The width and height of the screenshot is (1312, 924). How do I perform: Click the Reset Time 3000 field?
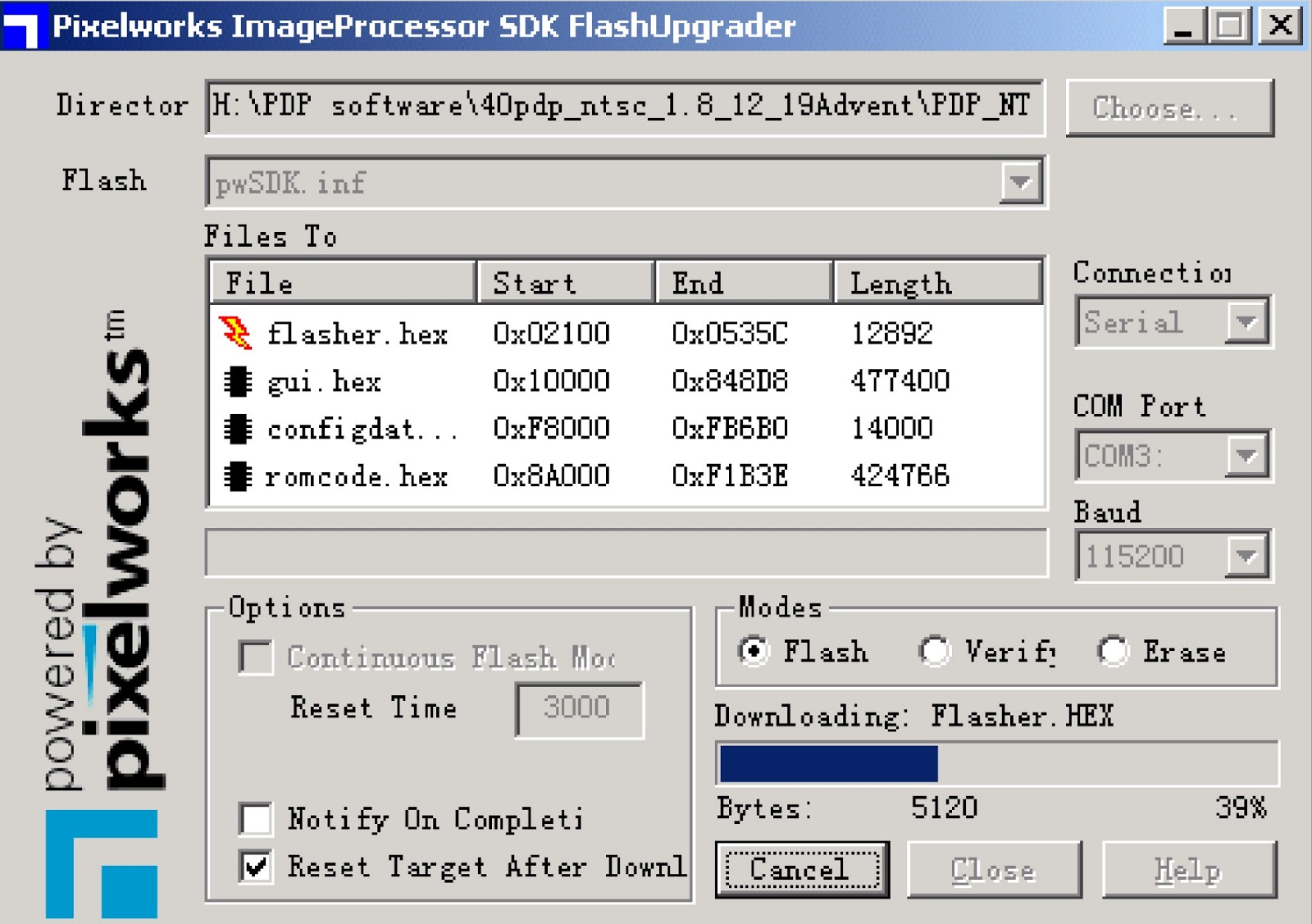coord(579,709)
